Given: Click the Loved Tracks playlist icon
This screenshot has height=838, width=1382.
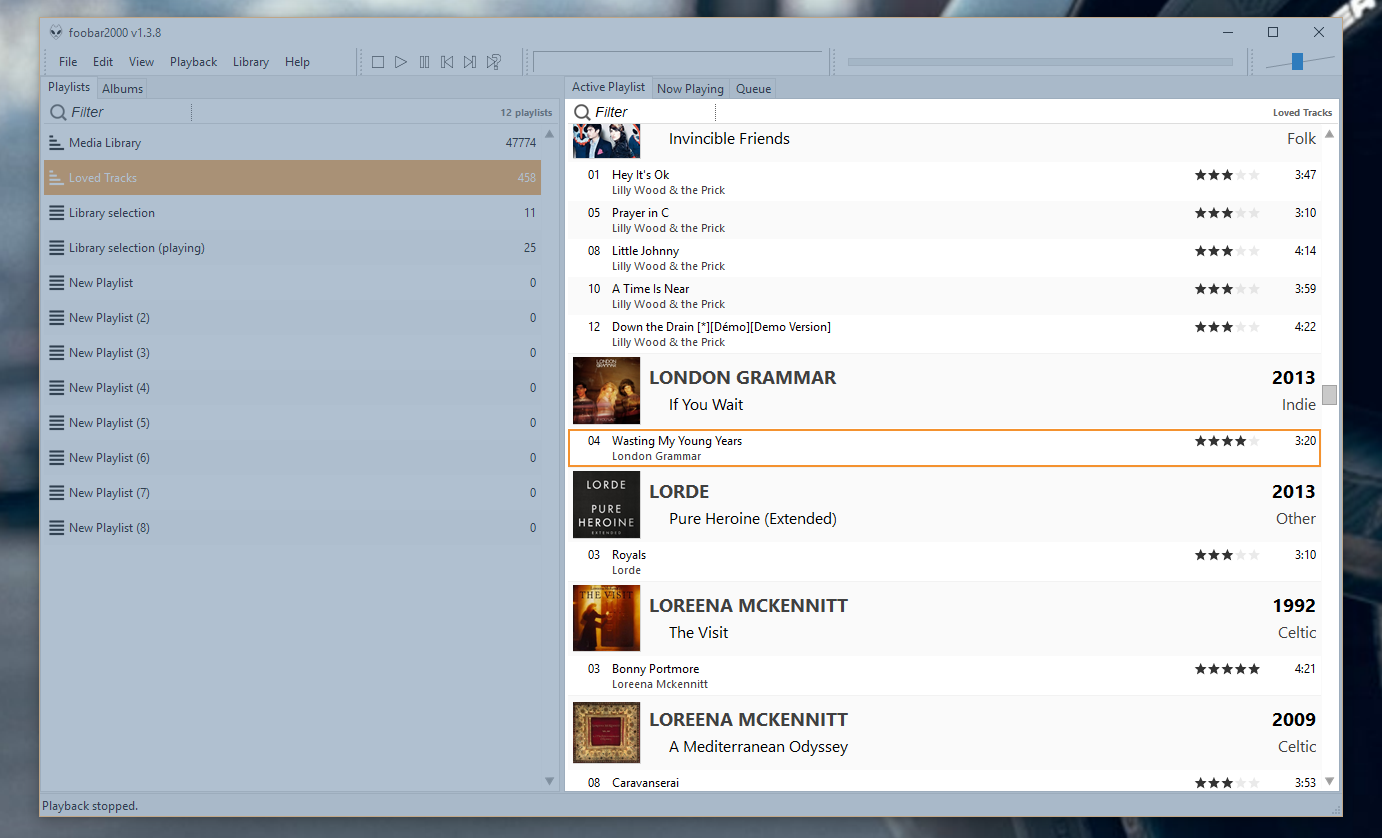Looking at the screenshot, I should pyautogui.click(x=56, y=178).
